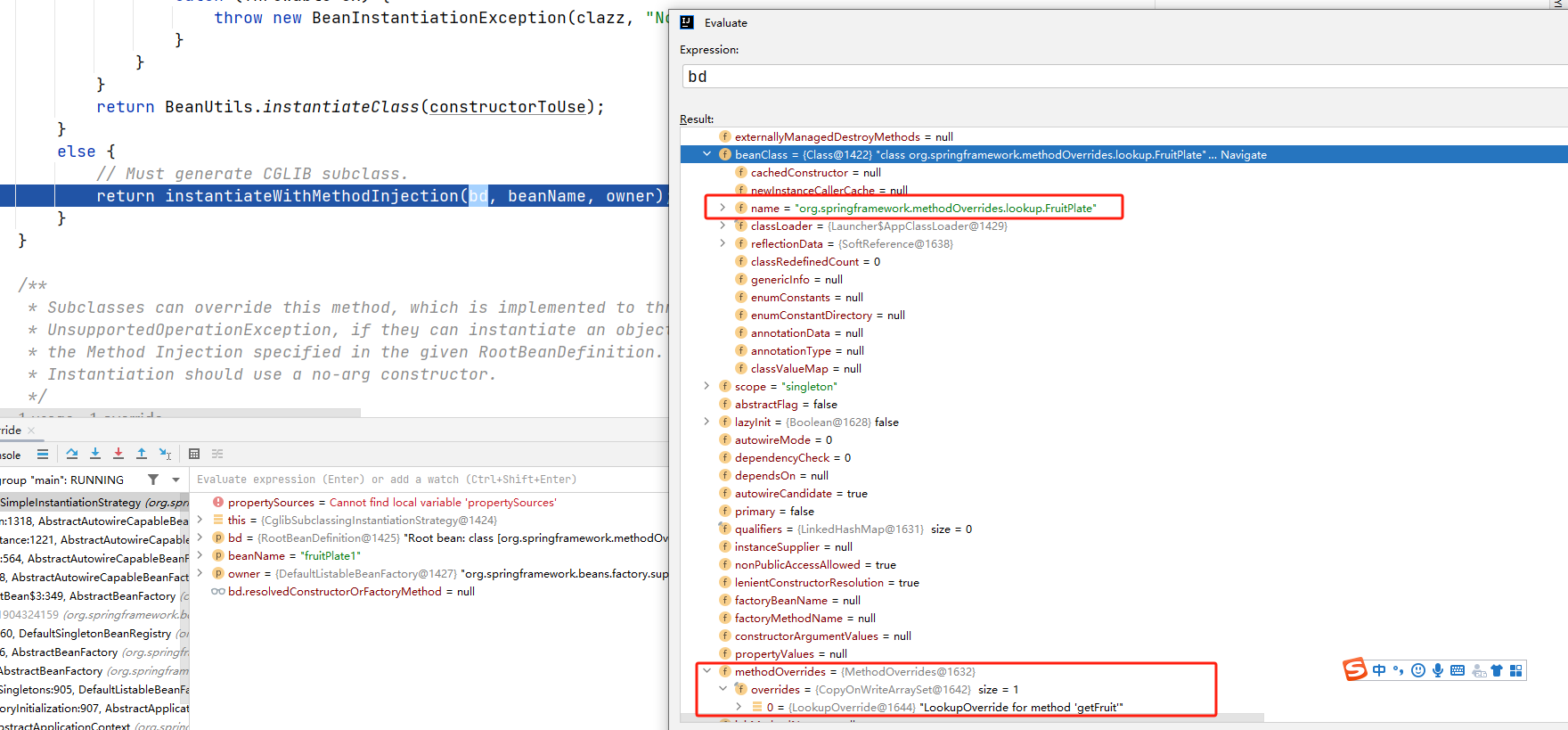Expand the bd RootBeanDefinition variable

click(200, 537)
